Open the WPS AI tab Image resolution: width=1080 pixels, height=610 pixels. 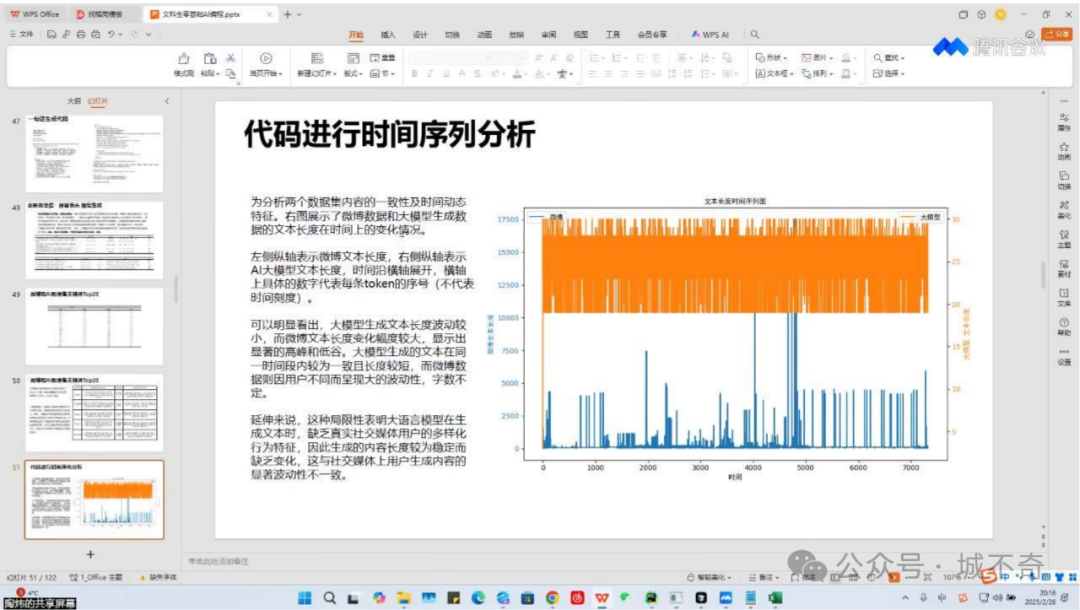(x=710, y=34)
